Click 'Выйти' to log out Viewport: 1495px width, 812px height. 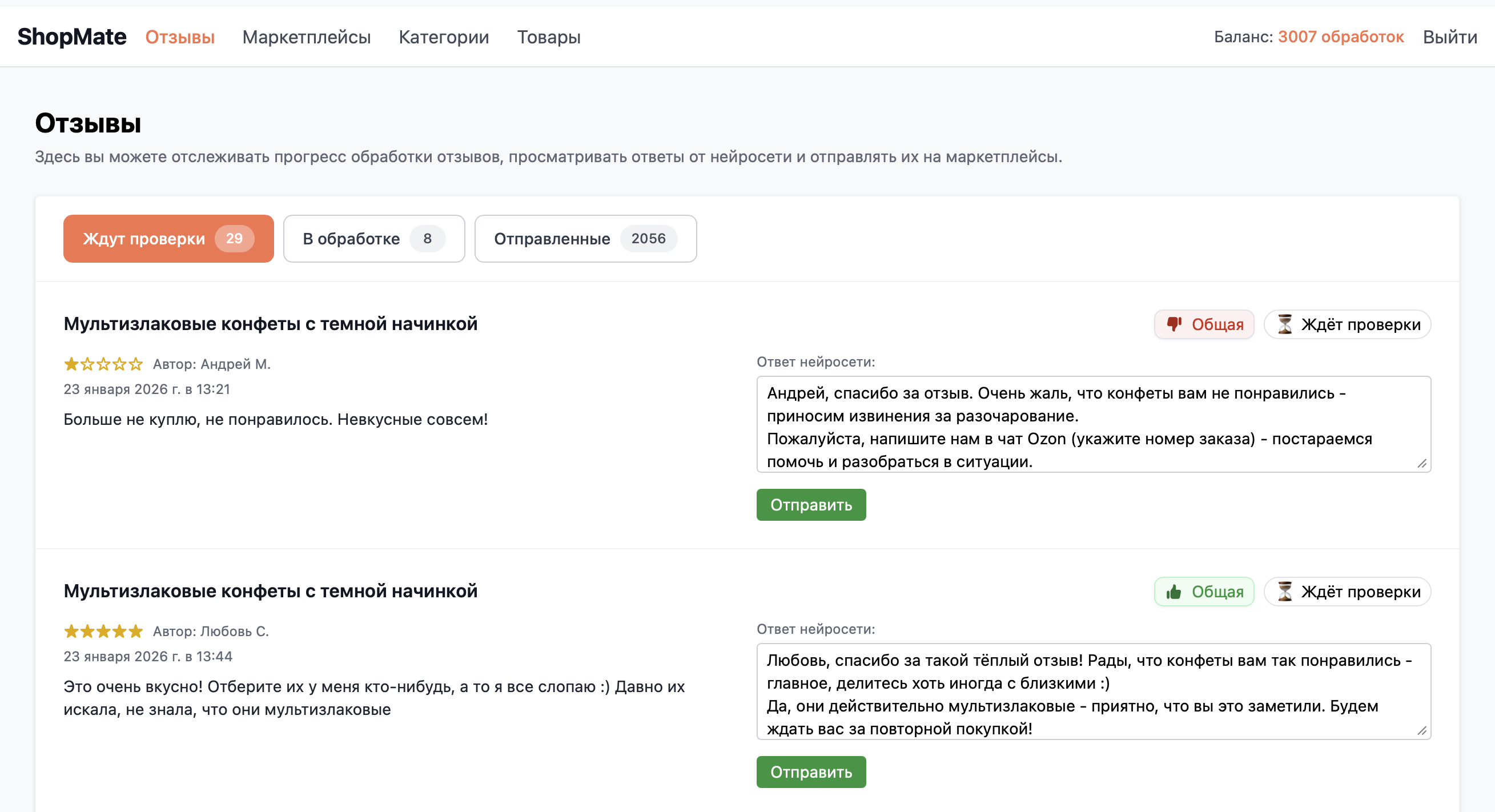1449,37
